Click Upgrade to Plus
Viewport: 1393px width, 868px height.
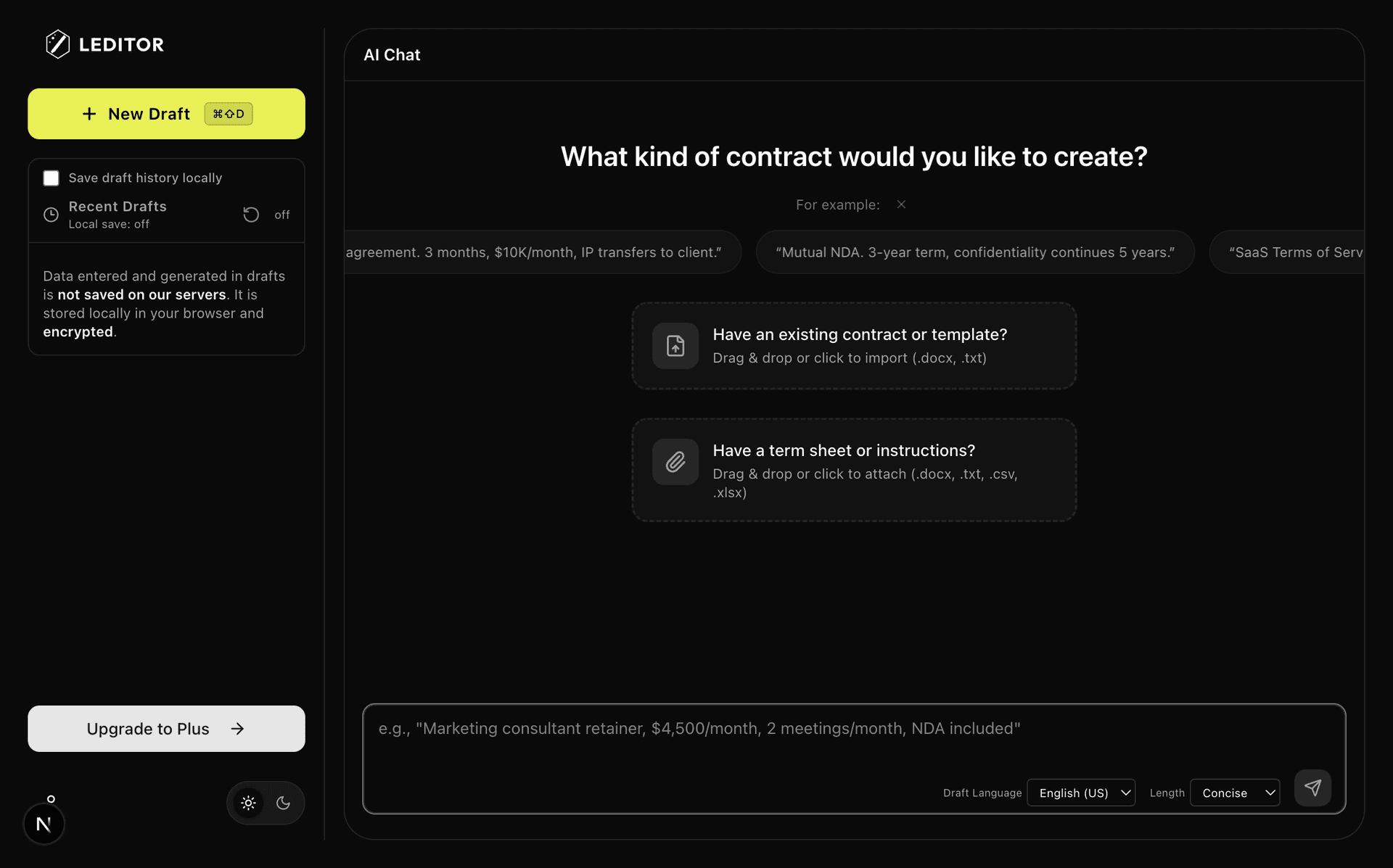click(x=165, y=729)
